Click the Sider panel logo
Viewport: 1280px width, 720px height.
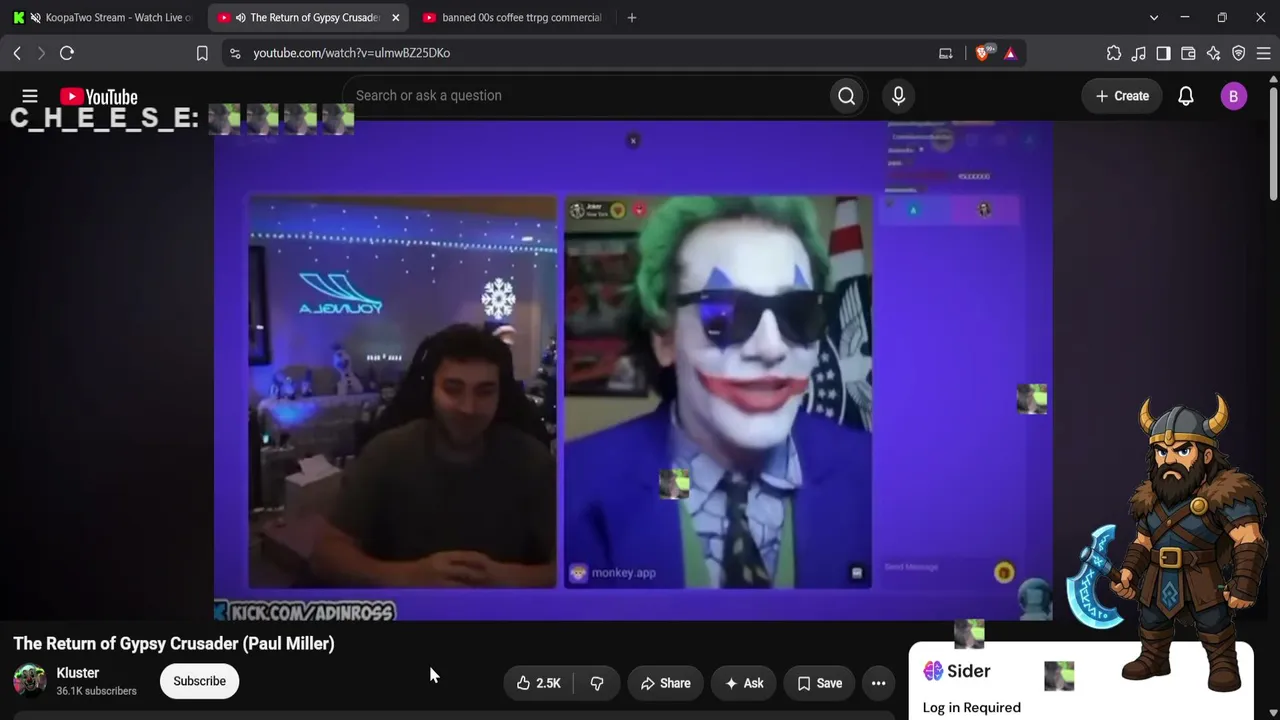(957, 671)
